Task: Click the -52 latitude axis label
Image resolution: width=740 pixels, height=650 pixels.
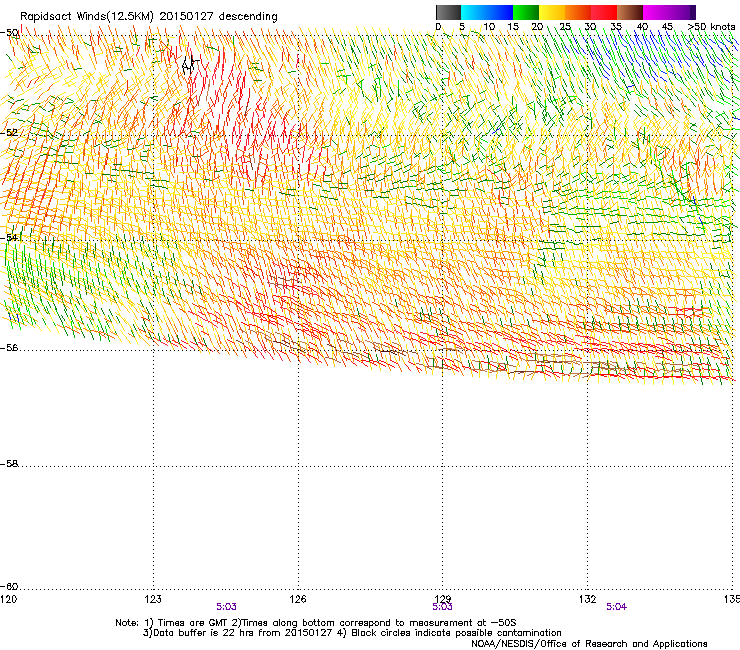Action: tap(9, 133)
